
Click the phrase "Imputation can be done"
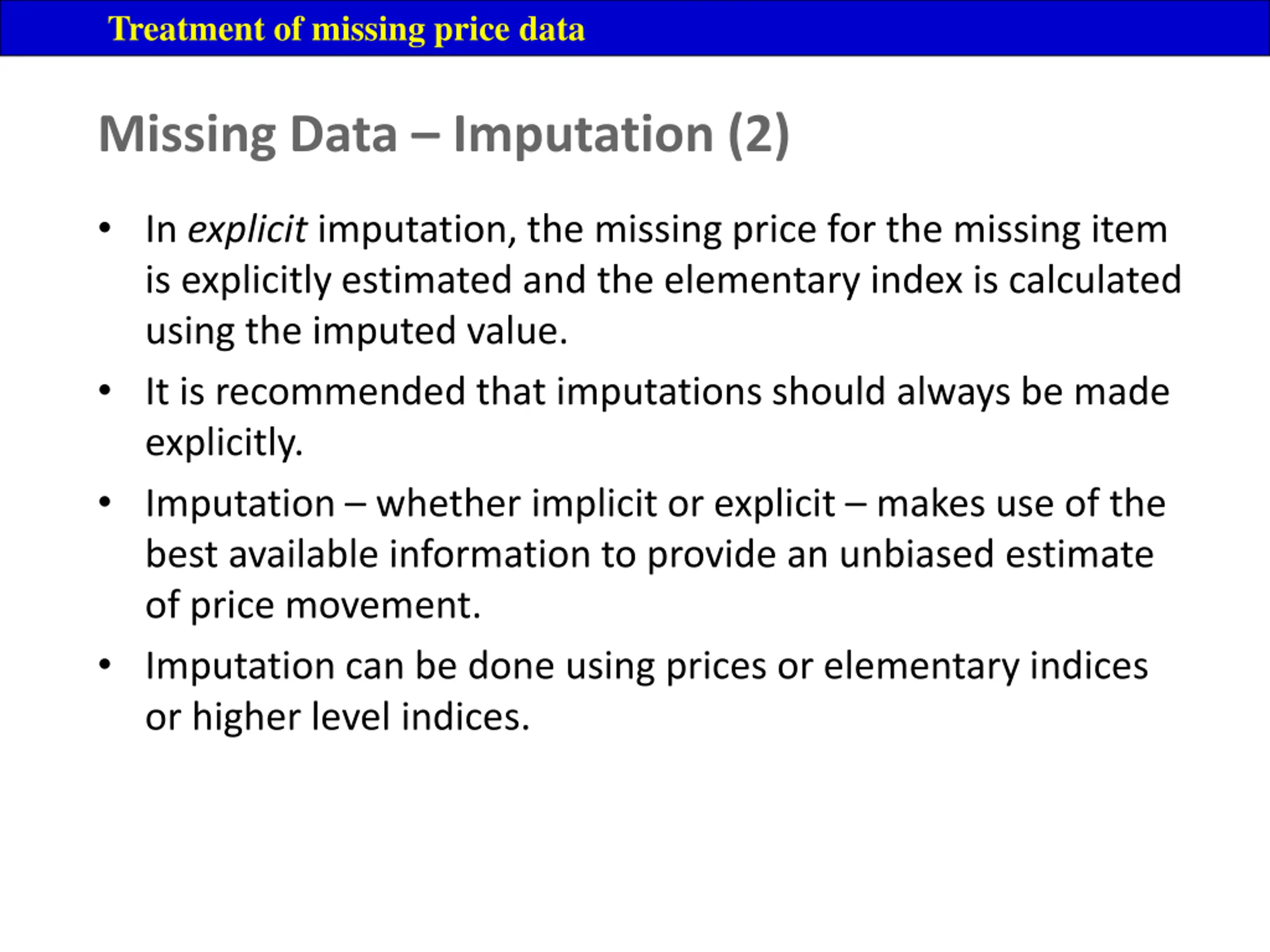pos(350,666)
